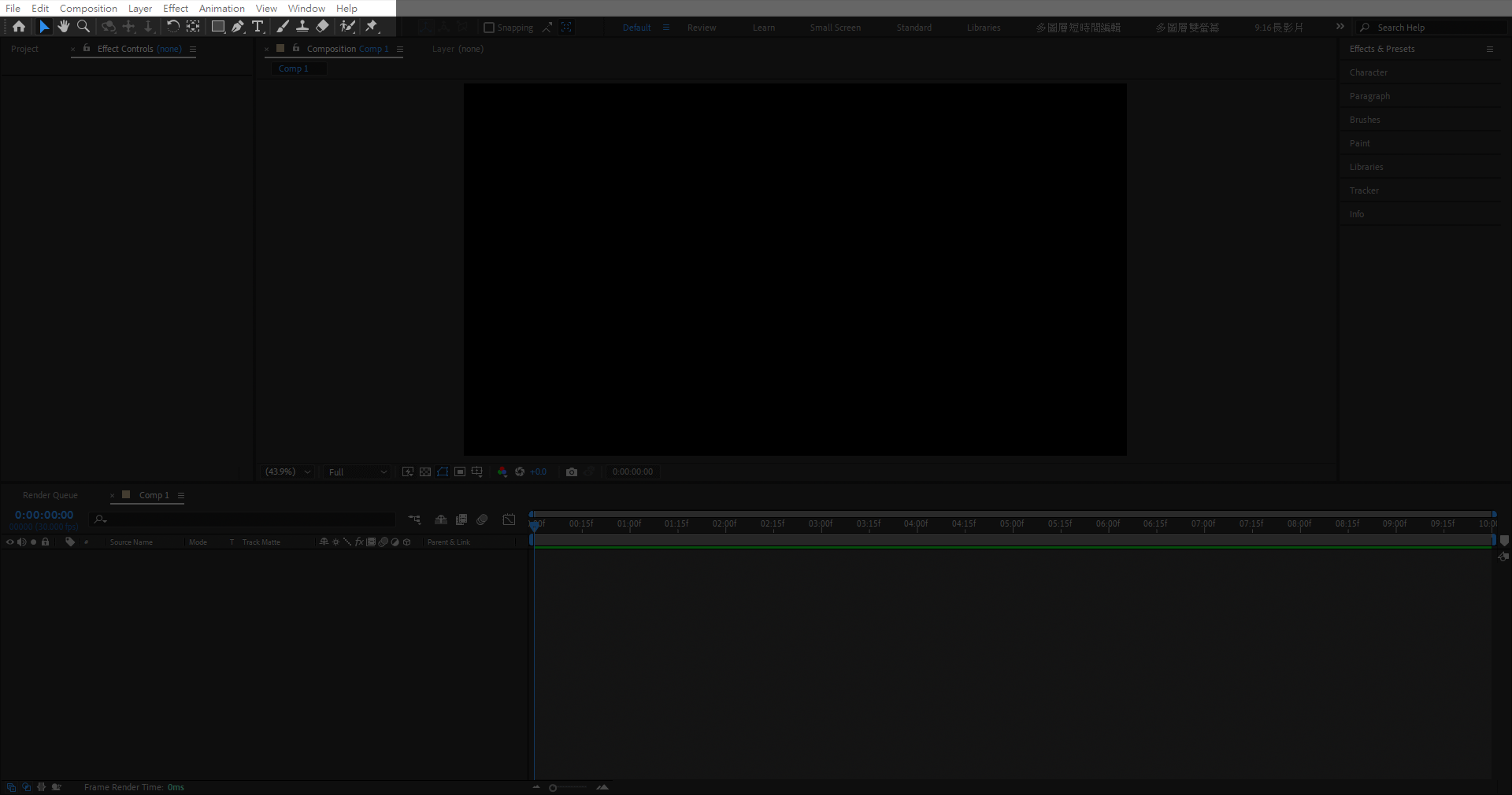The height and width of the screenshot is (795, 1512).
Task: Expand the workspace overflow chevron
Action: (x=1340, y=27)
